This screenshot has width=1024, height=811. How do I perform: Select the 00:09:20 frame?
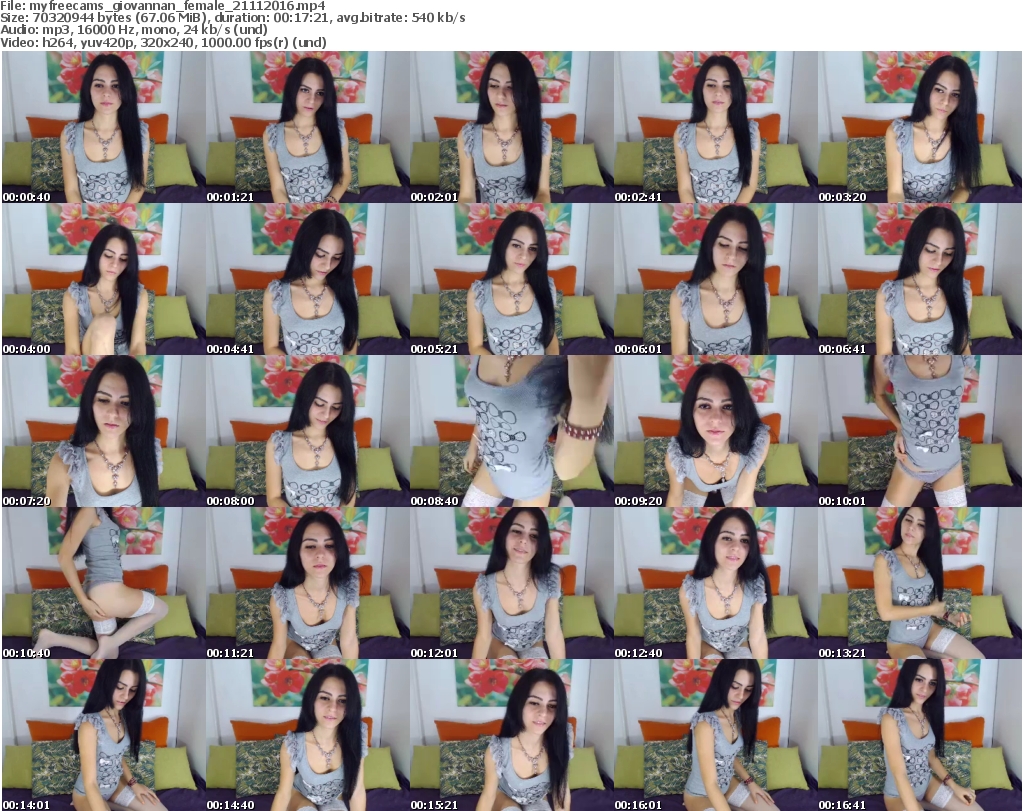pyautogui.click(x=715, y=432)
